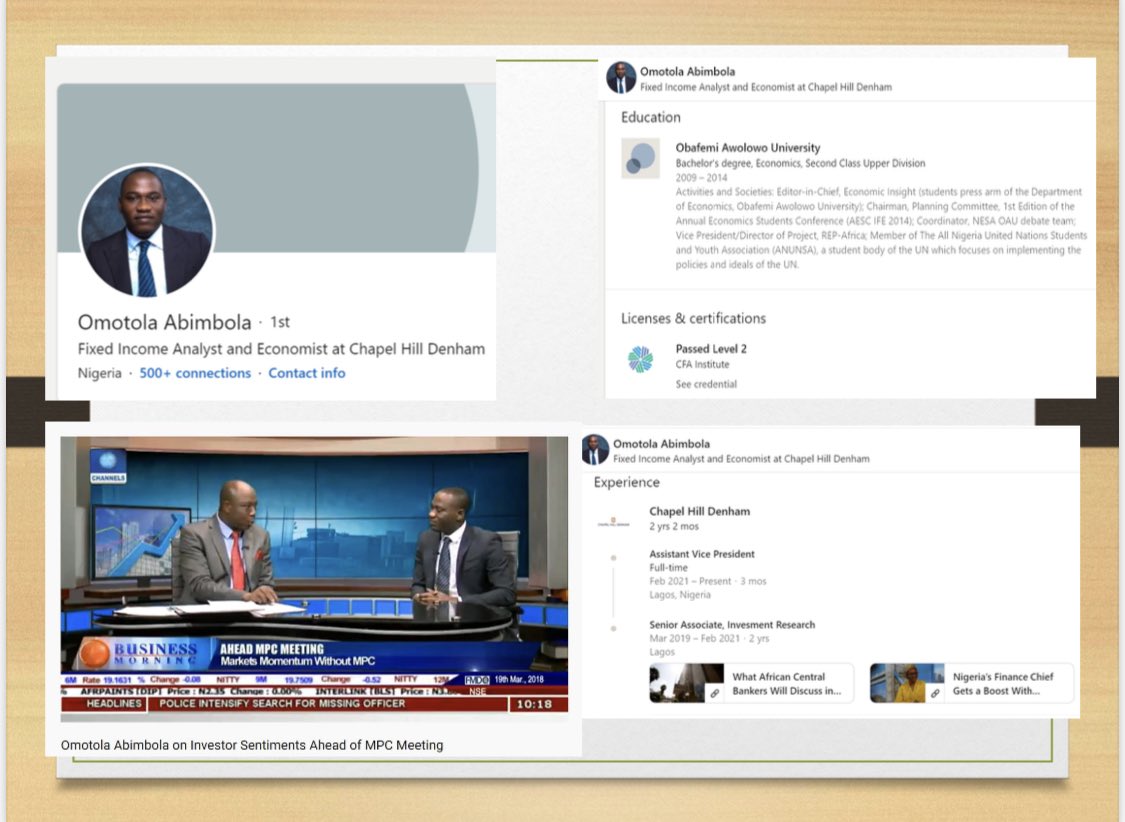The image size is (1125, 822).
Task: Click the 'Fixed Income Analyst and Economist' headline on the profile card
Action: [x=281, y=349]
